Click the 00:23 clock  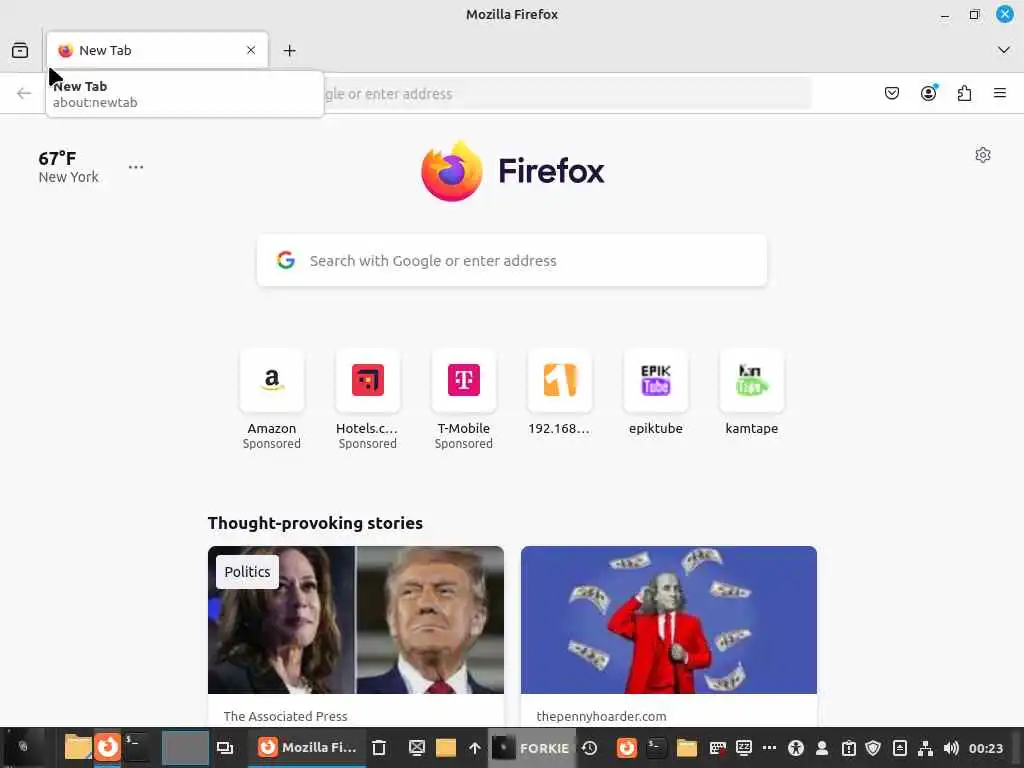coord(985,748)
